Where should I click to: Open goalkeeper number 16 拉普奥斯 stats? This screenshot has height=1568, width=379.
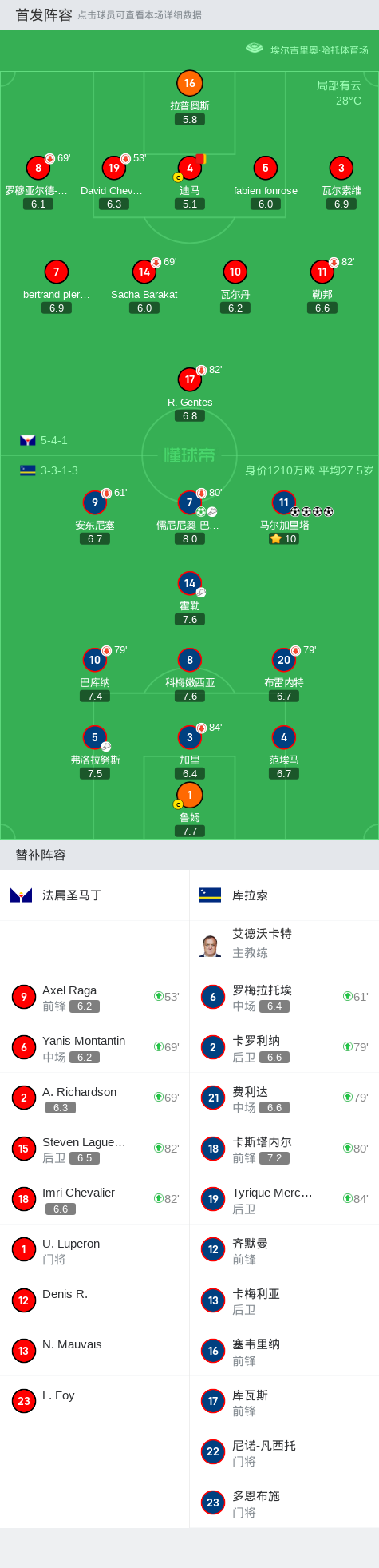(189, 83)
